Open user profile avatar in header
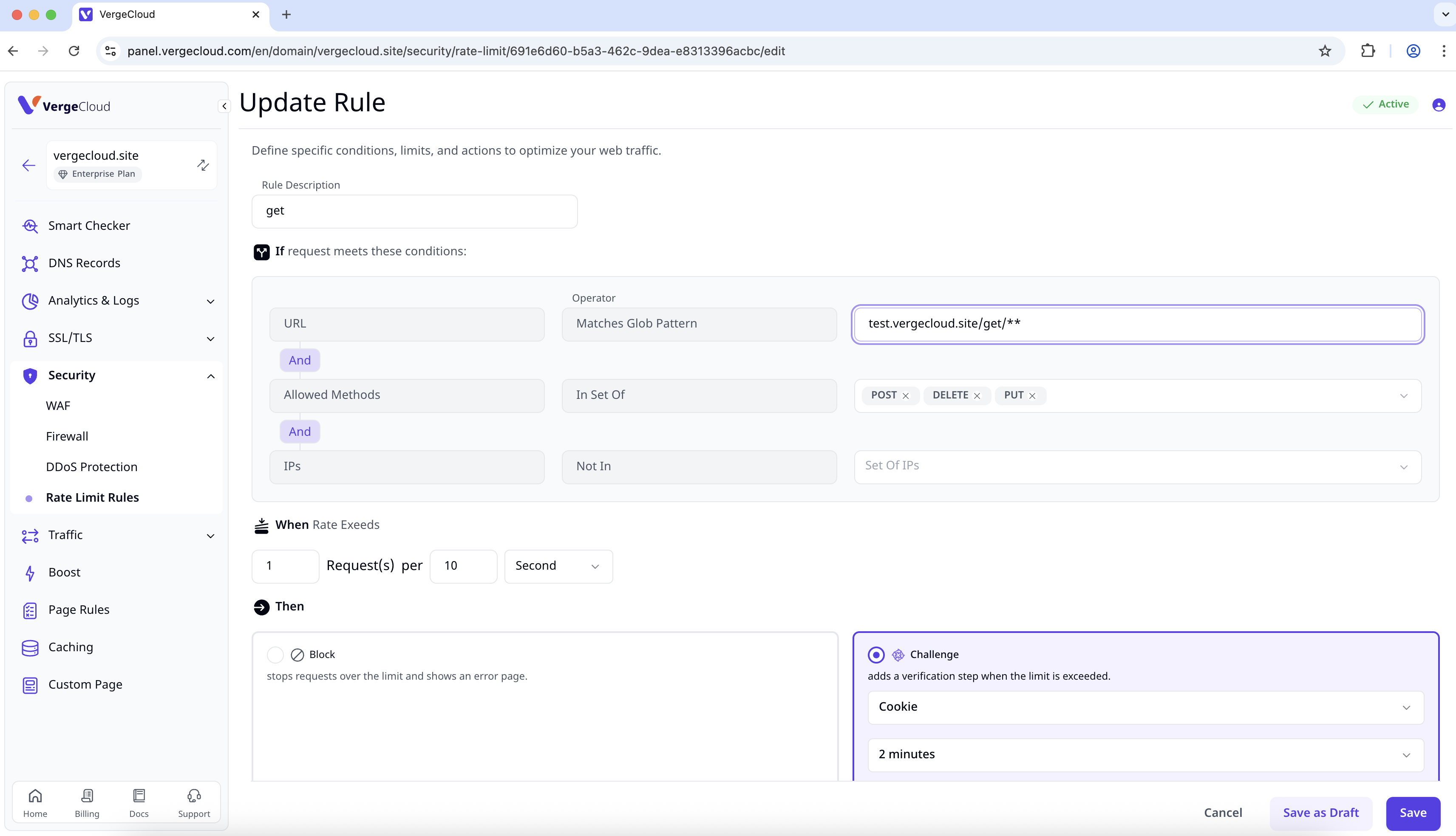The width and height of the screenshot is (1456, 836). point(1438,104)
